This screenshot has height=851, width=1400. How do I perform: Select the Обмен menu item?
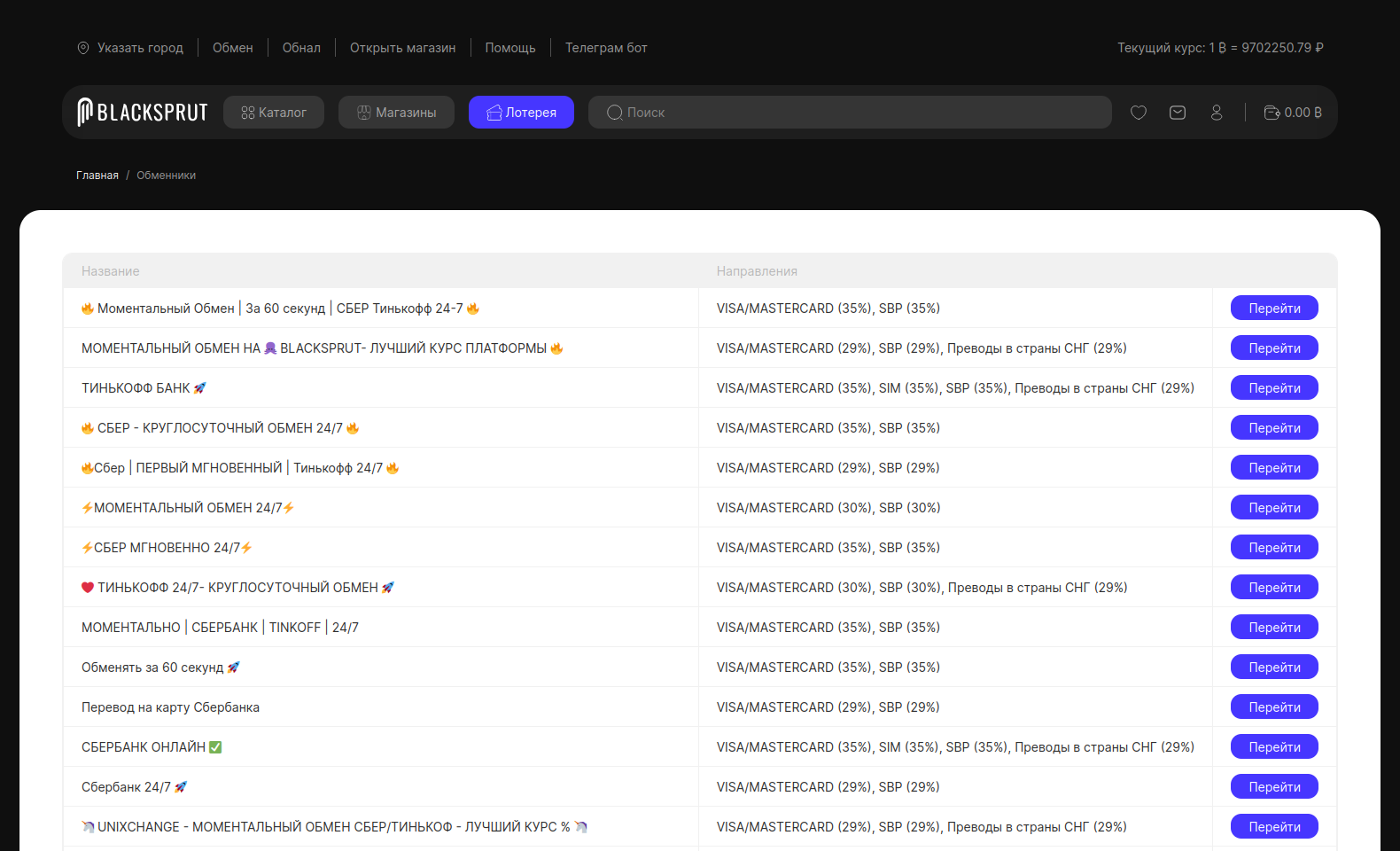click(233, 48)
